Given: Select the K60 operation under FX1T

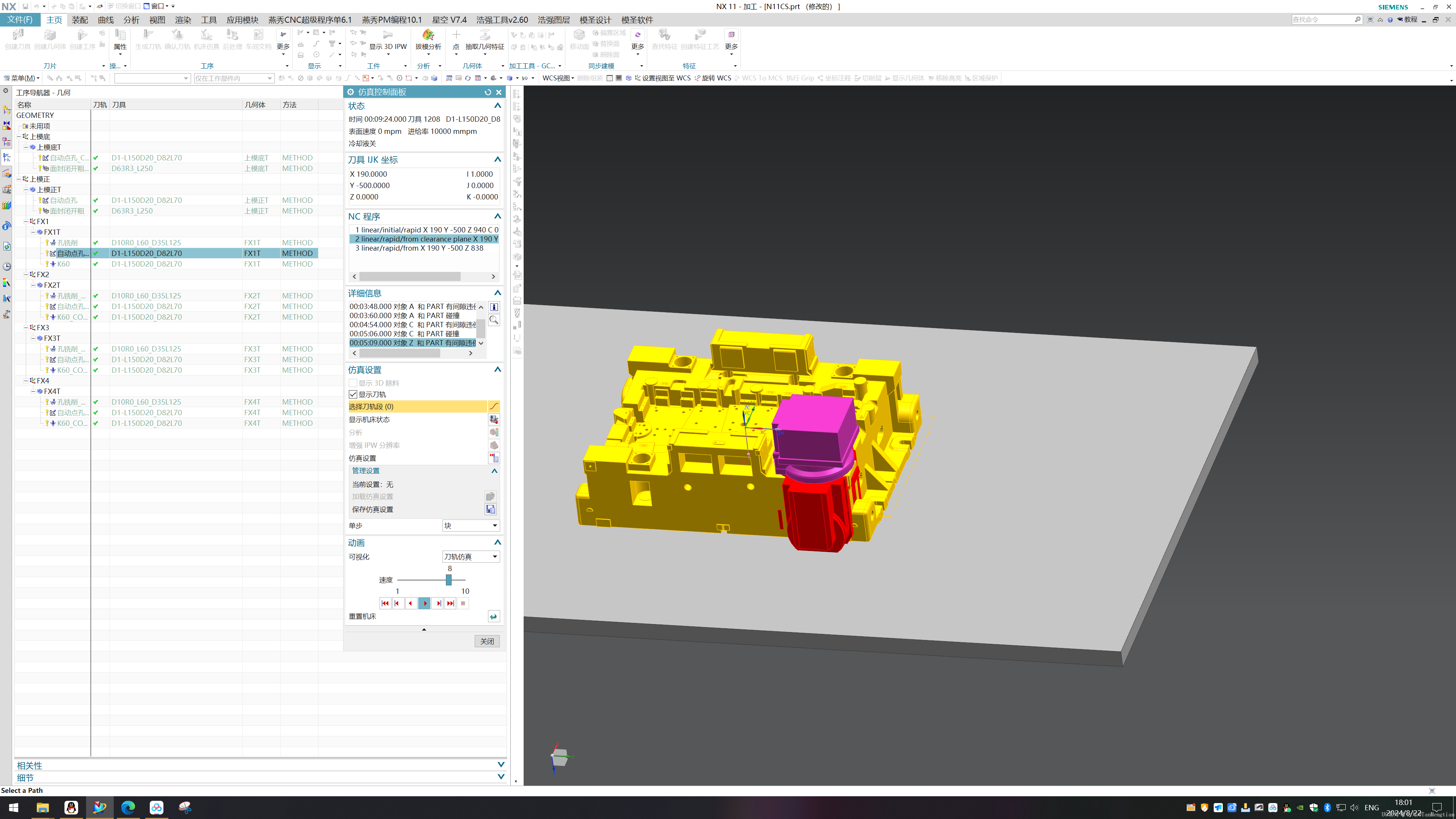Looking at the screenshot, I should pos(63,264).
